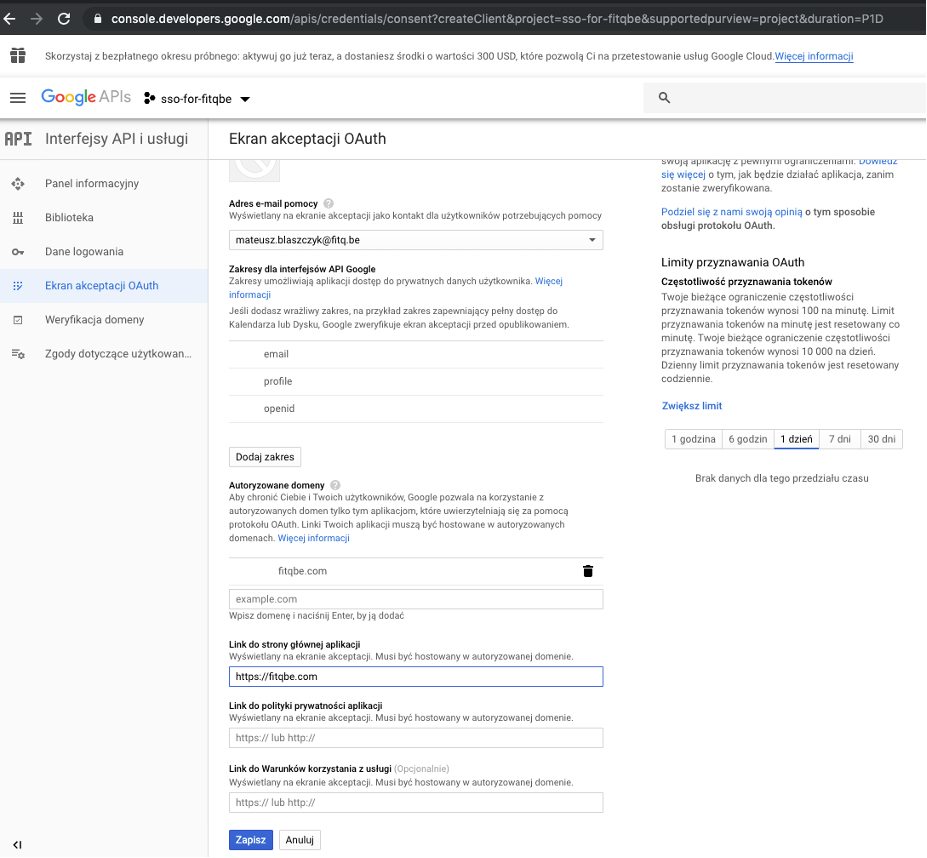The height and width of the screenshot is (858, 927).
Task: Open the support email dropdown mateusz.blaszczyk@fitq.be
Action: 416,240
